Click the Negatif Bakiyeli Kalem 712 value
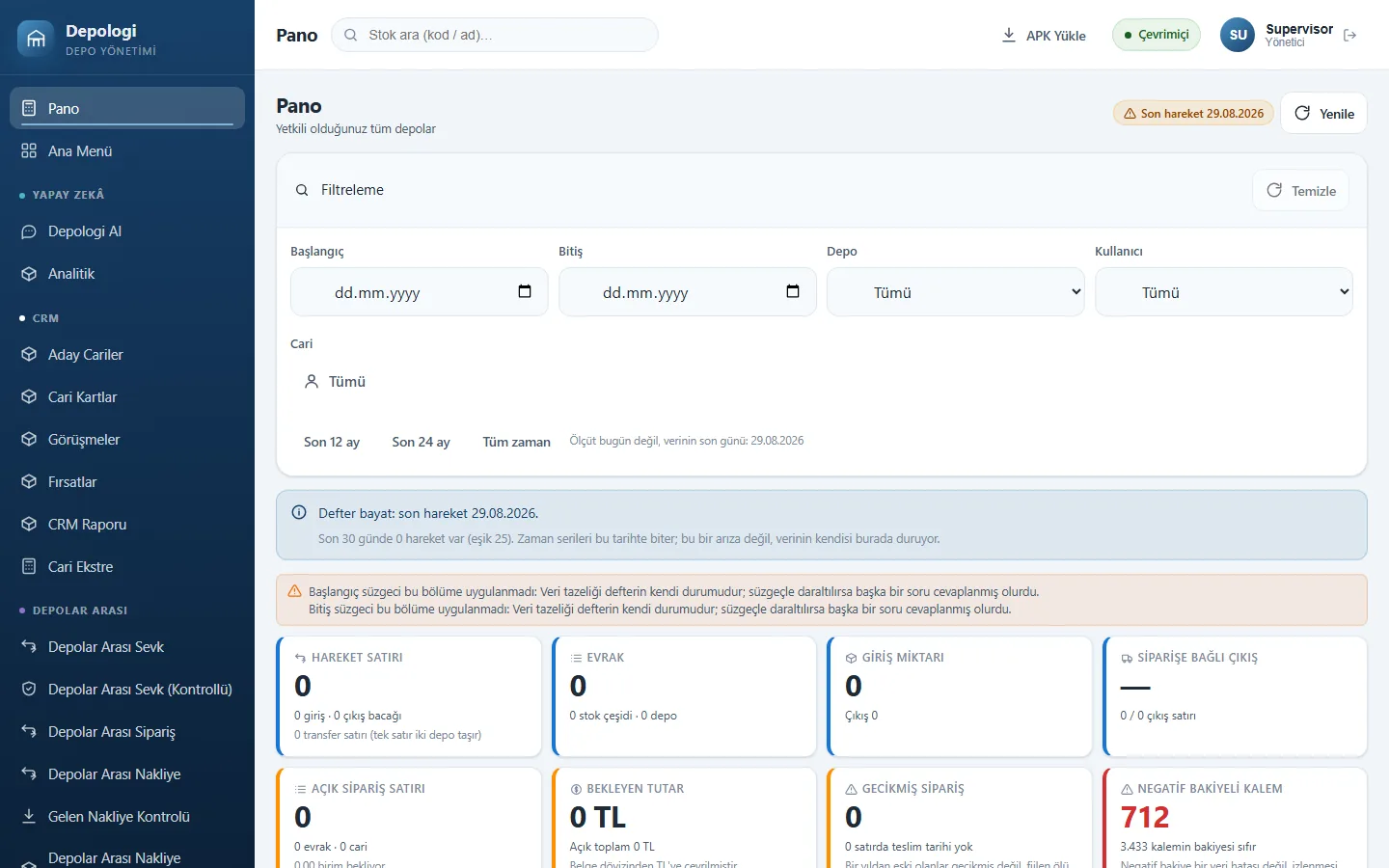 [x=1145, y=817]
